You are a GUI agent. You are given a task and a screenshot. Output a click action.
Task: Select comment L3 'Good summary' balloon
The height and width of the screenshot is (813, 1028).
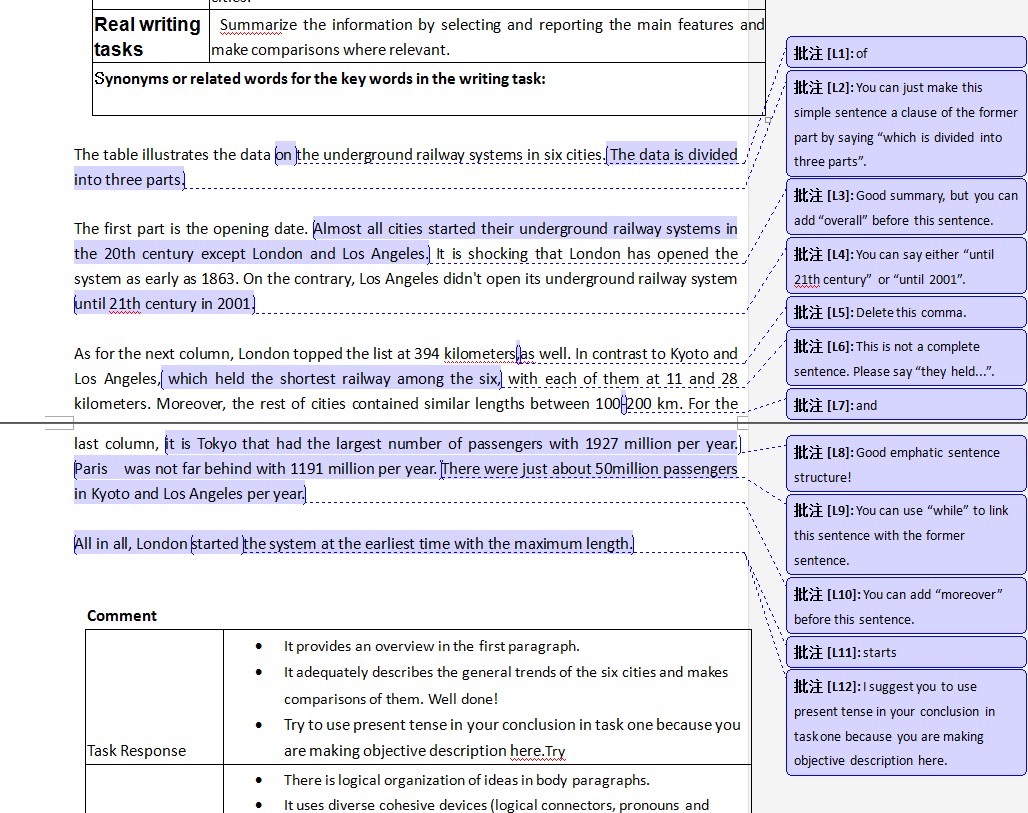[x=906, y=207]
